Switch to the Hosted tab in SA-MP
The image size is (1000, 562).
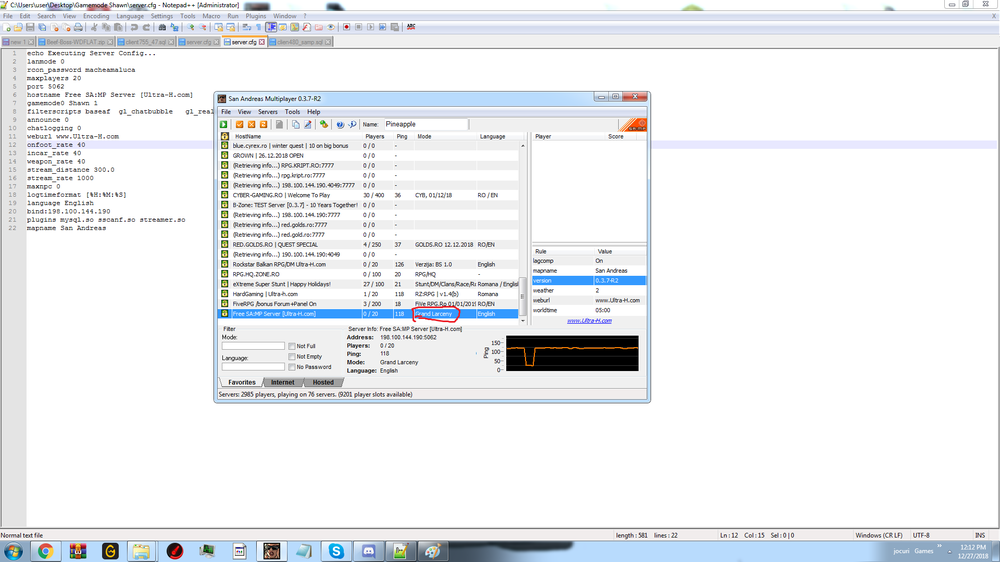[x=323, y=382]
